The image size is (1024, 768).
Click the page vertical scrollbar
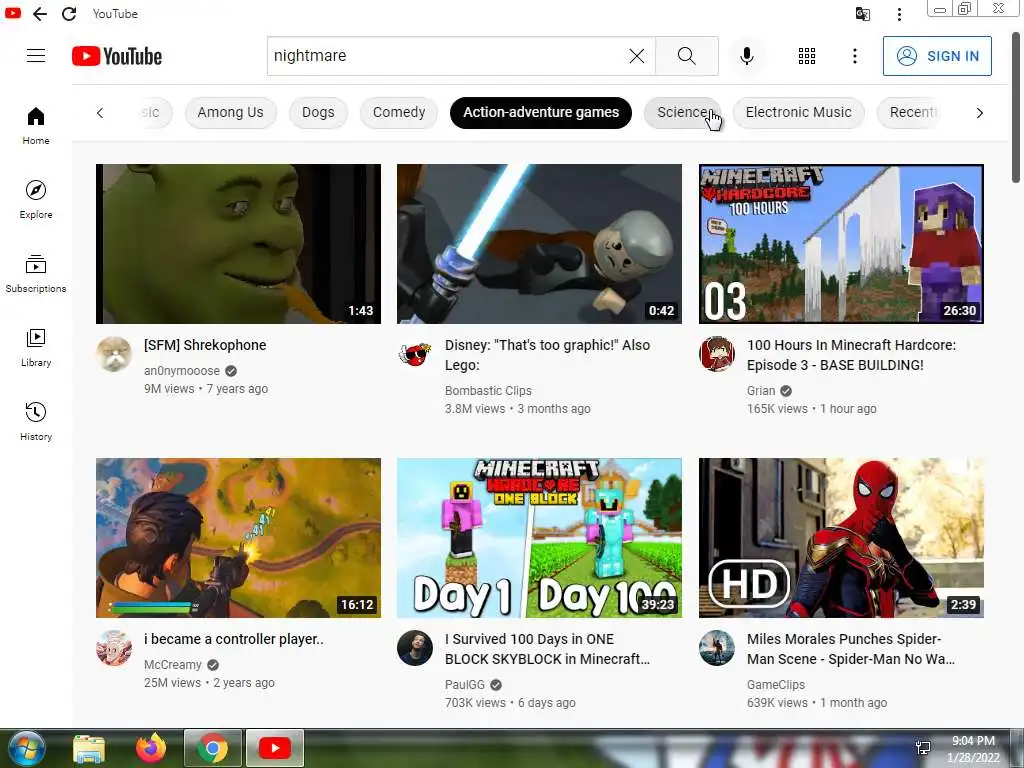[1016, 108]
